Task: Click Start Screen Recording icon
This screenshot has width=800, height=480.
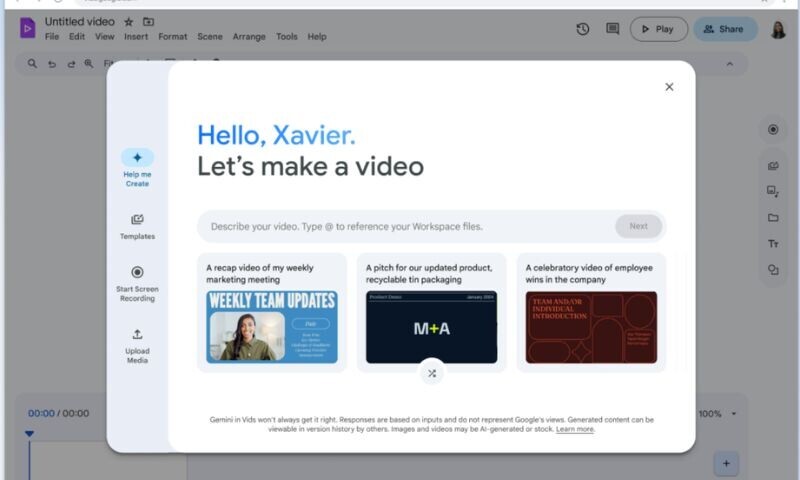Action: click(137, 273)
